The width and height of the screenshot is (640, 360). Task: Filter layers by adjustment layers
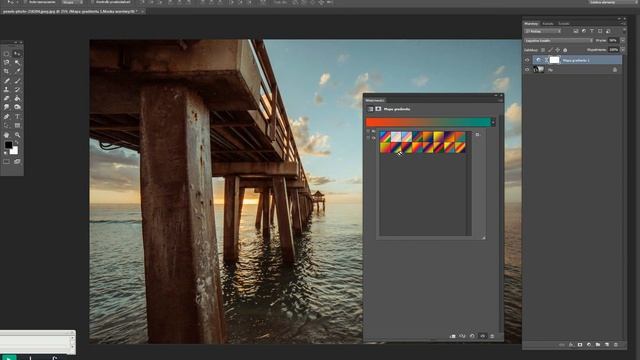[x=584, y=31]
